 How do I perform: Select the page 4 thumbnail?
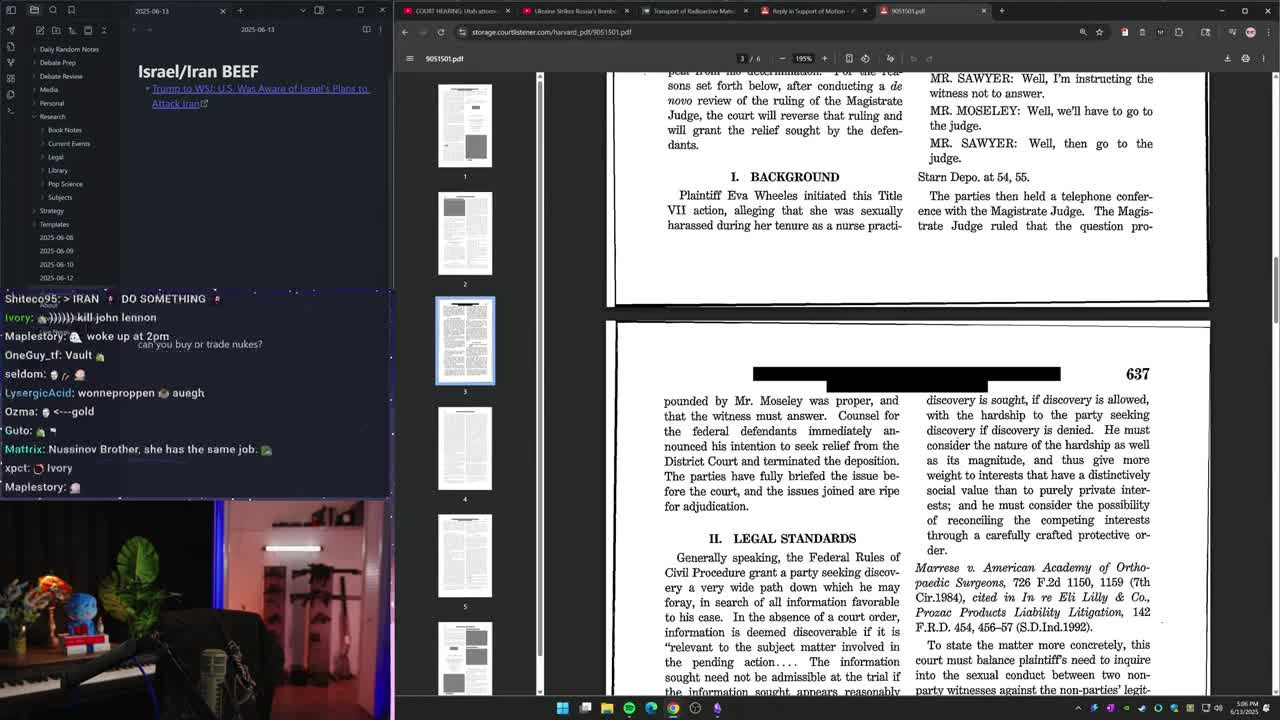[465, 448]
